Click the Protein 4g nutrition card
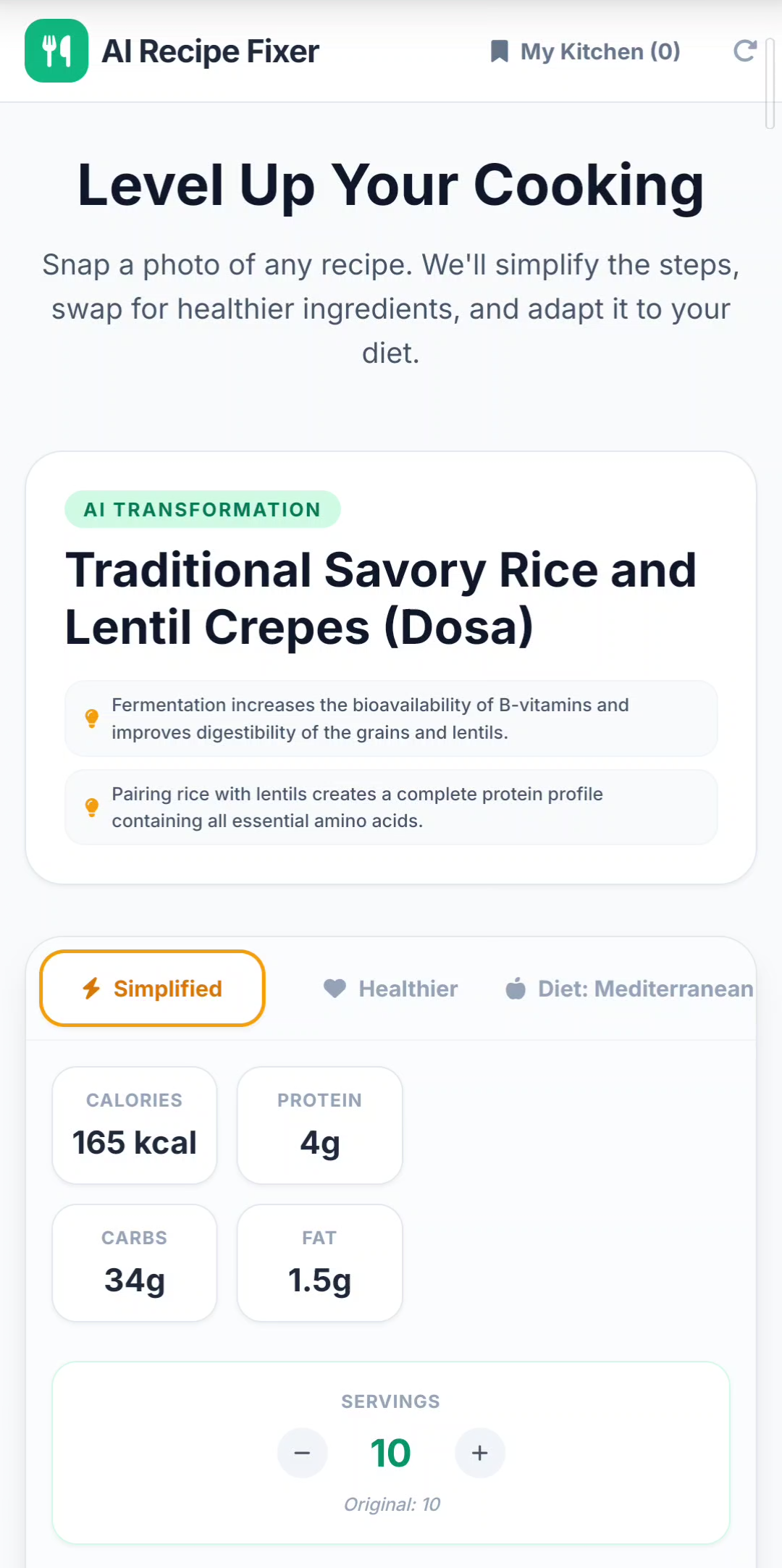 pos(320,1125)
